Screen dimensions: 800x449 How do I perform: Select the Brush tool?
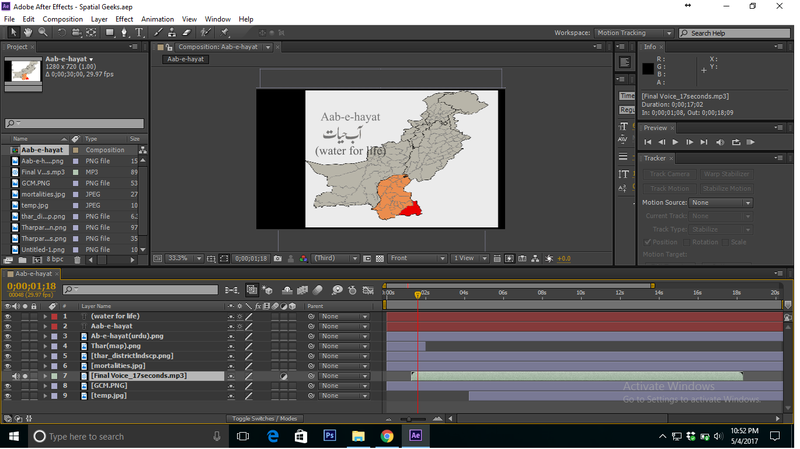click(x=158, y=33)
